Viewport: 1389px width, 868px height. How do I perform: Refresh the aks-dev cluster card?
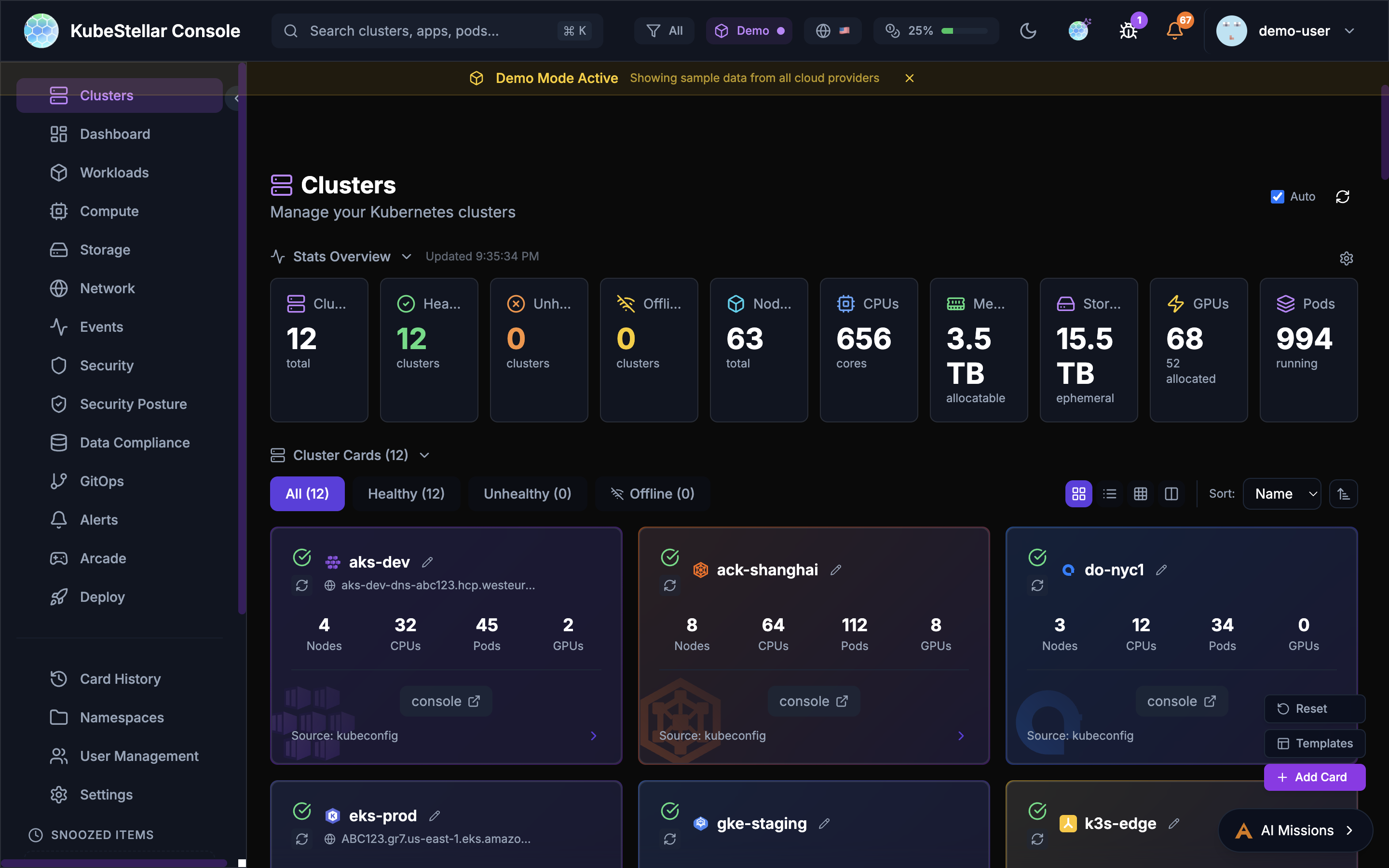(302, 585)
